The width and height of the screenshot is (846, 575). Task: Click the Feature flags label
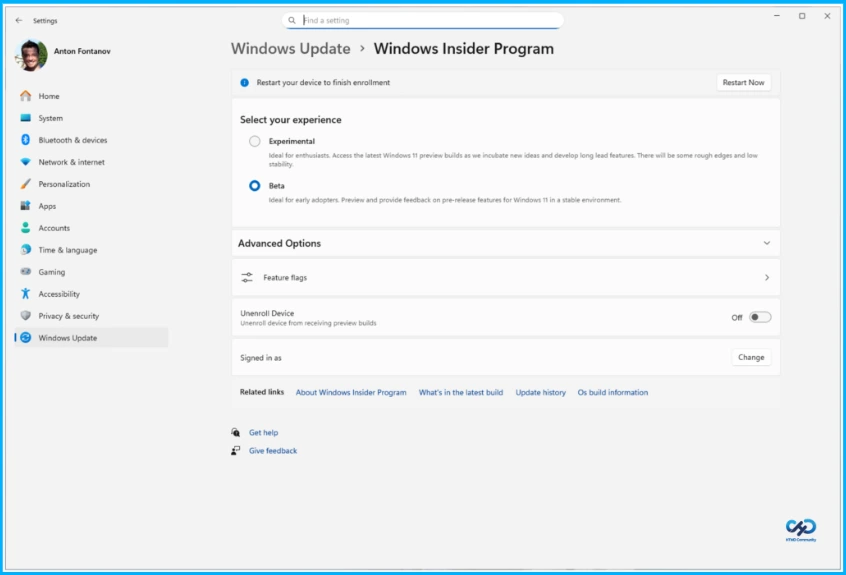(285, 277)
